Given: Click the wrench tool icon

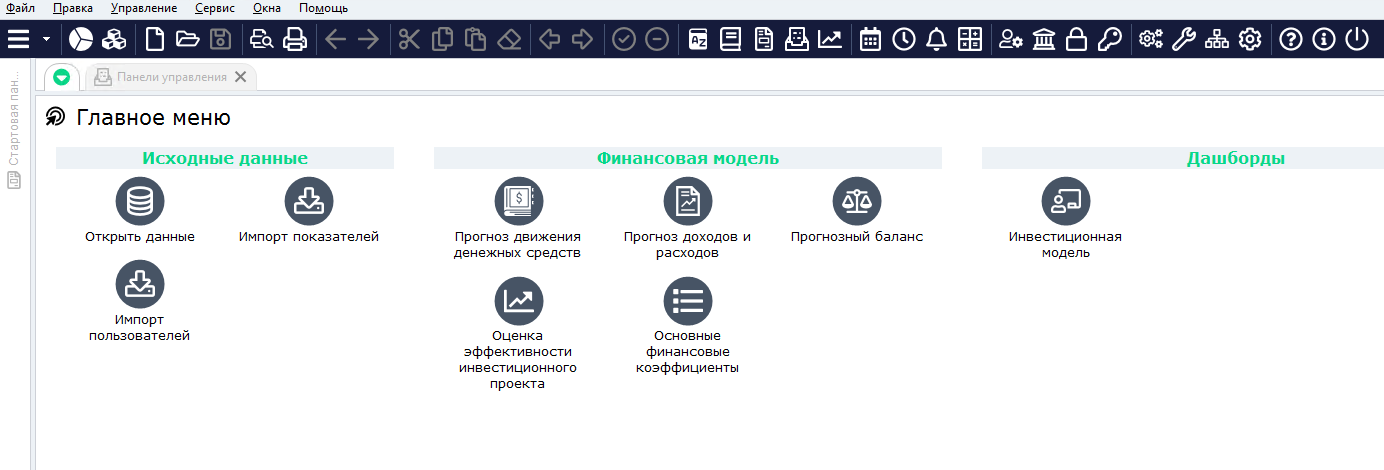Looking at the screenshot, I should [x=1184, y=39].
